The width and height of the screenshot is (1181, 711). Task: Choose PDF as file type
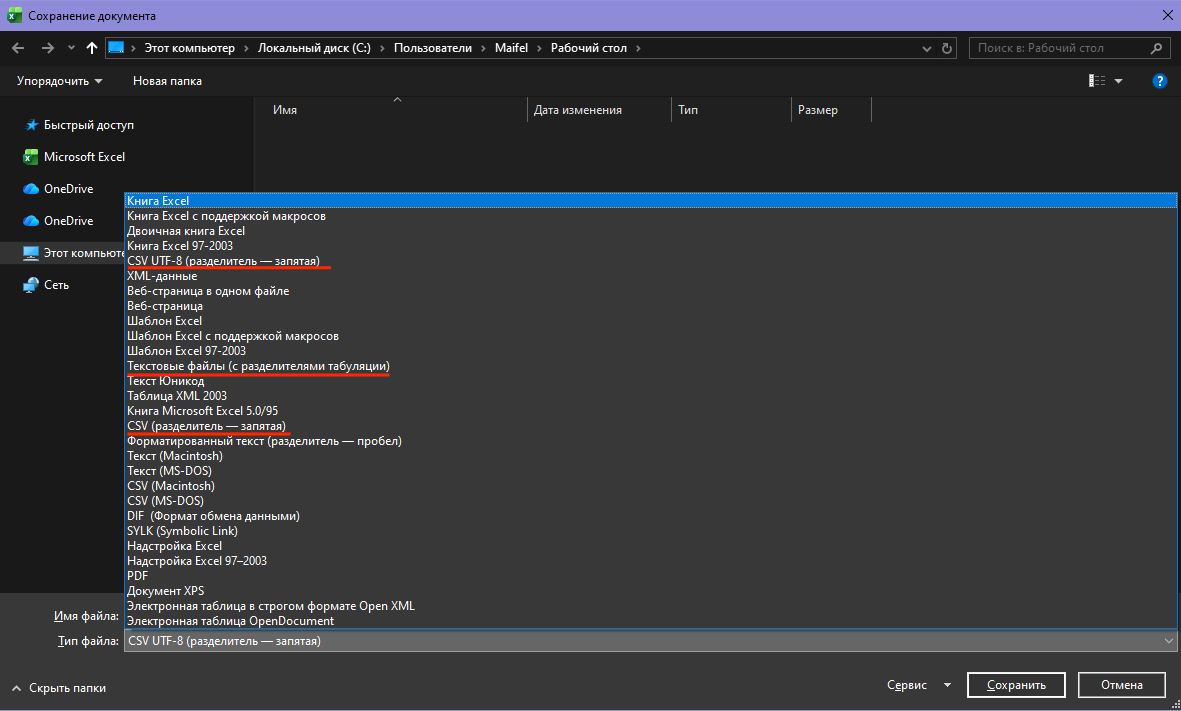pyautogui.click(x=650, y=576)
